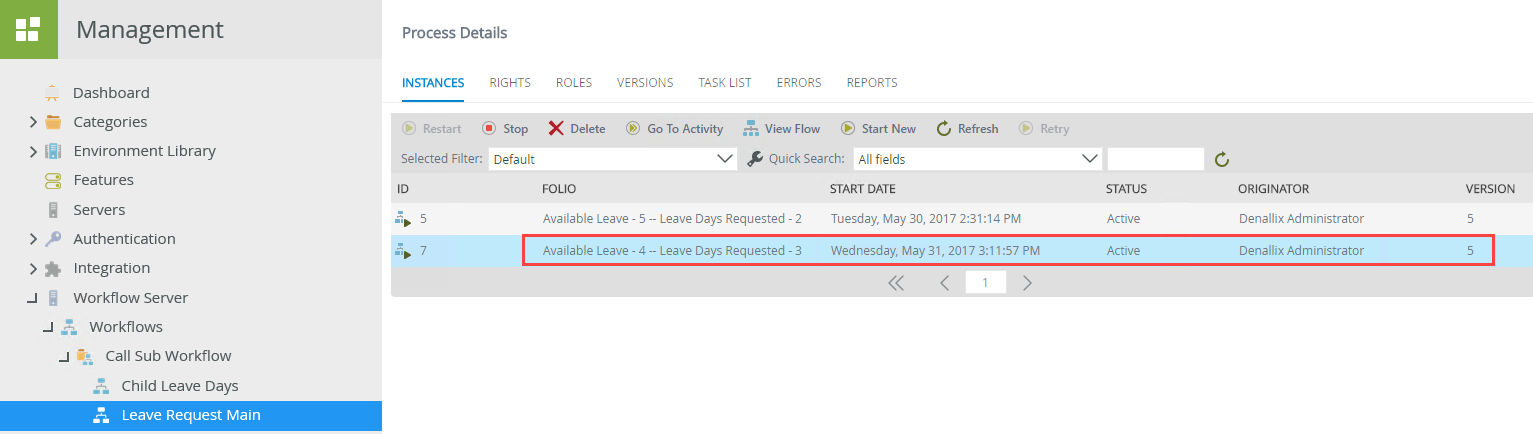Expand the Authentication tree node

pos(33,239)
